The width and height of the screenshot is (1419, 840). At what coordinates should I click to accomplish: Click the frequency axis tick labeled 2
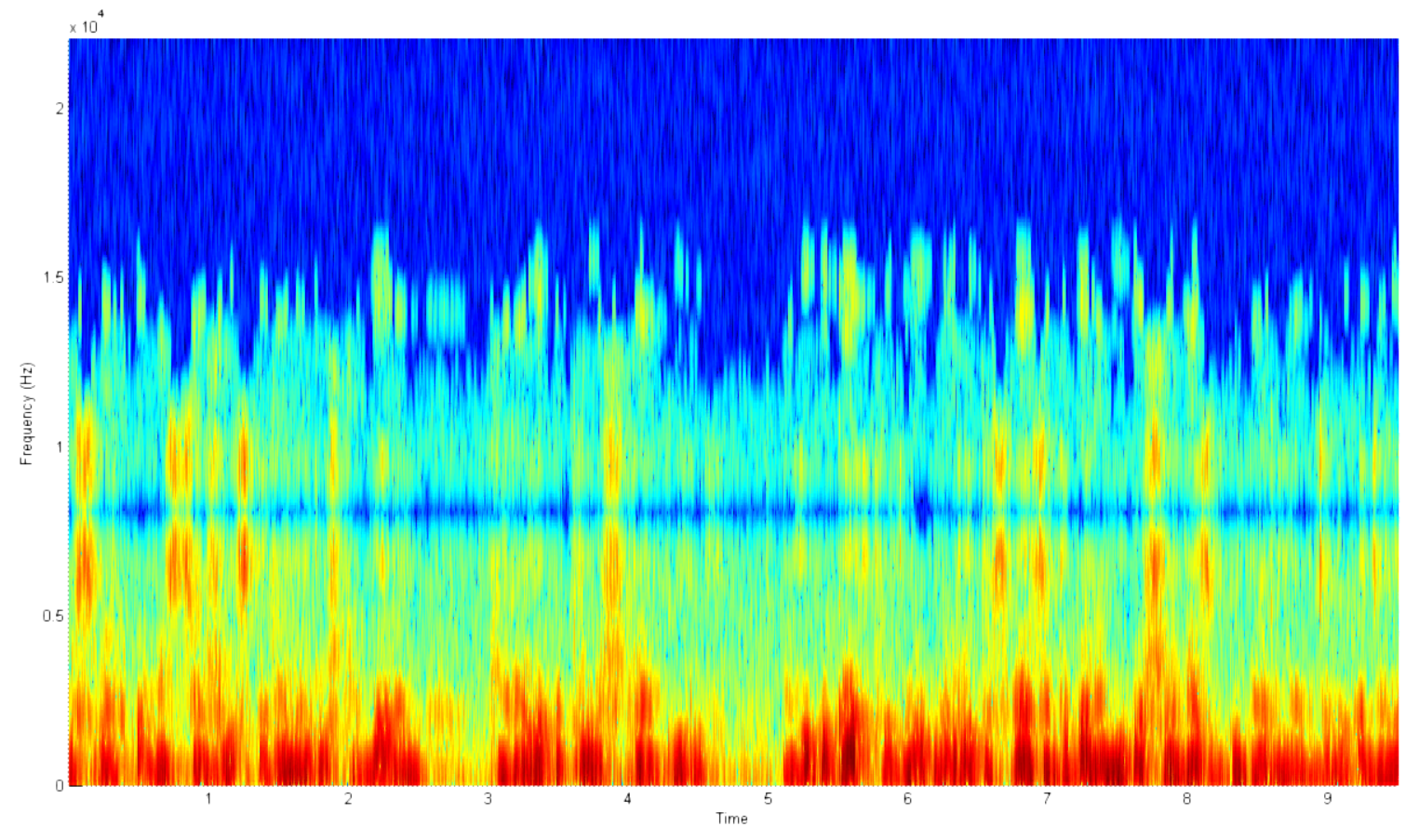(x=60, y=108)
